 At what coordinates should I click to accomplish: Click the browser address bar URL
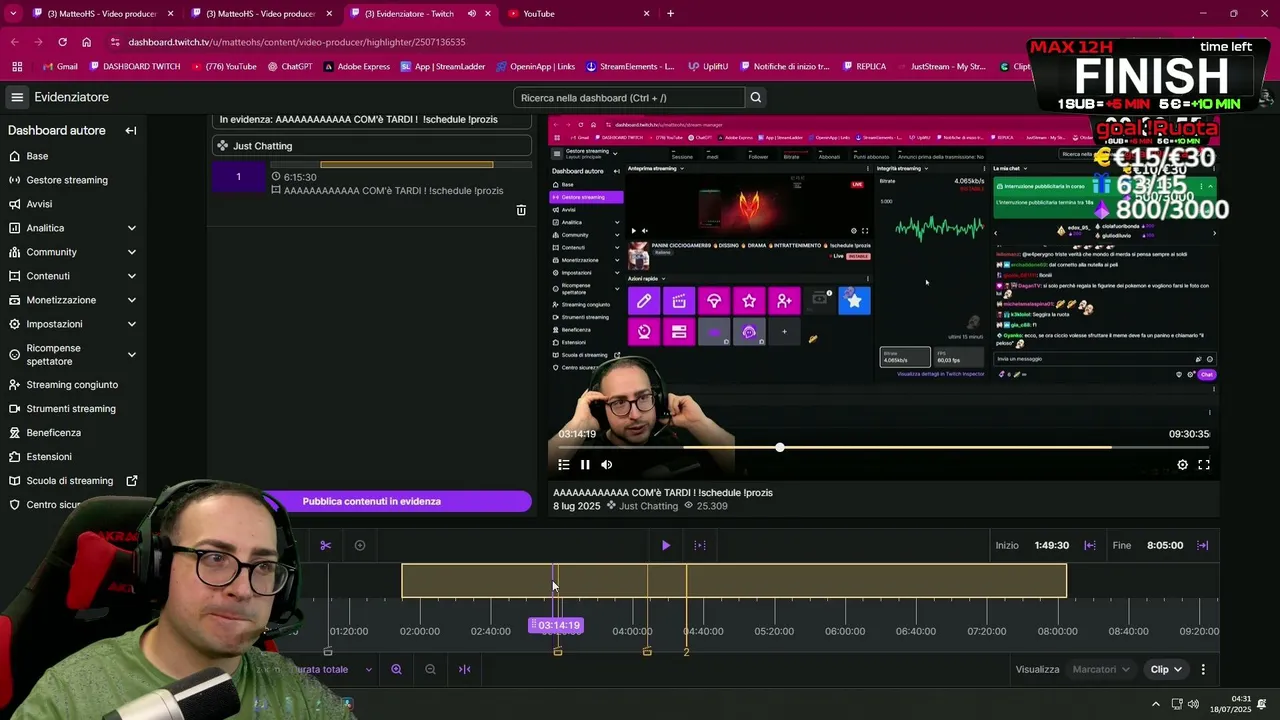coord(296,42)
